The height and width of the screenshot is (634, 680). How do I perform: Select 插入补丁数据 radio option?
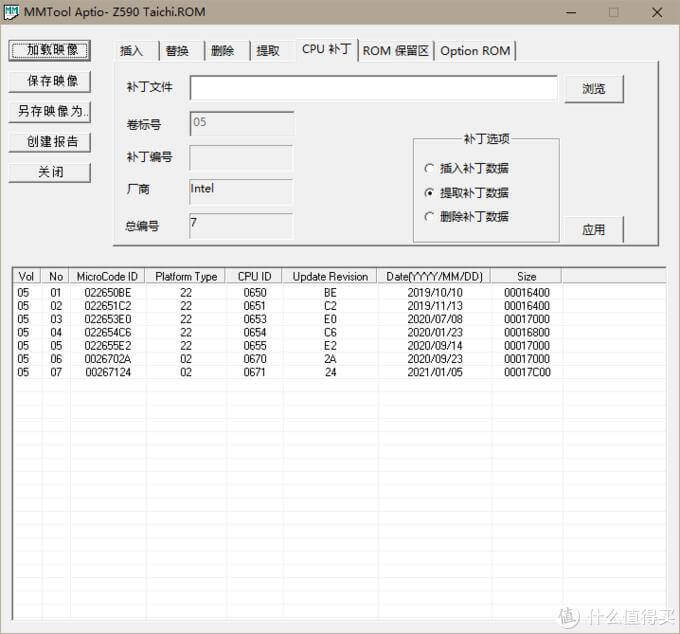[x=430, y=169]
